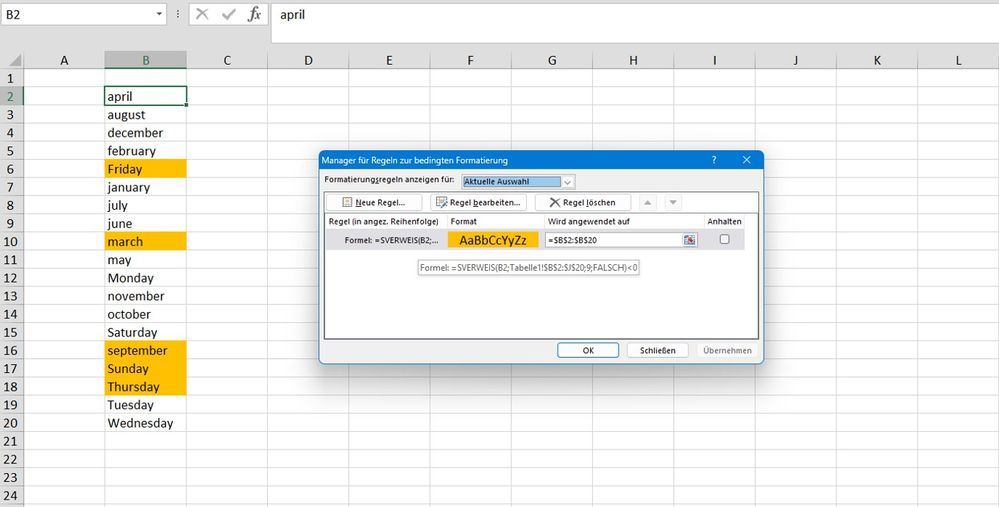Click cell containing january
Image resolution: width=999 pixels, height=507 pixels.
click(146, 187)
